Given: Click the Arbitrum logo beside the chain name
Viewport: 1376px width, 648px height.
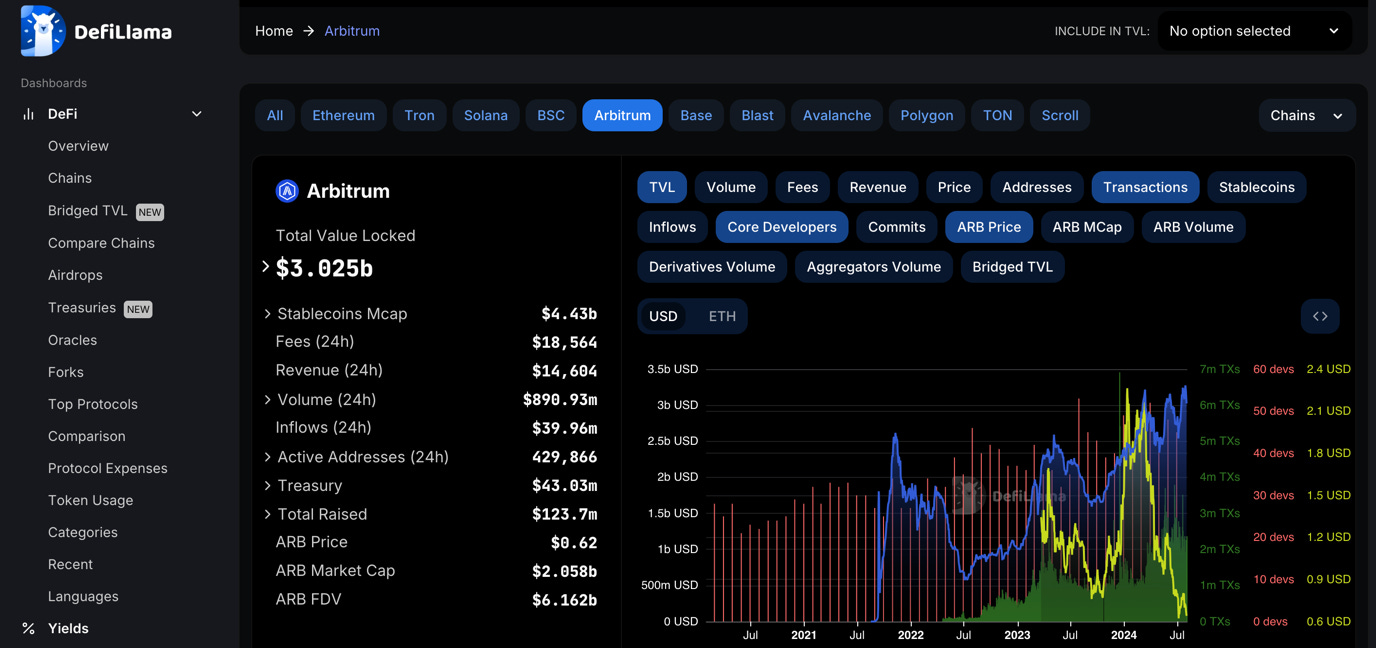Looking at the screenshot, I should coord(287,191).
